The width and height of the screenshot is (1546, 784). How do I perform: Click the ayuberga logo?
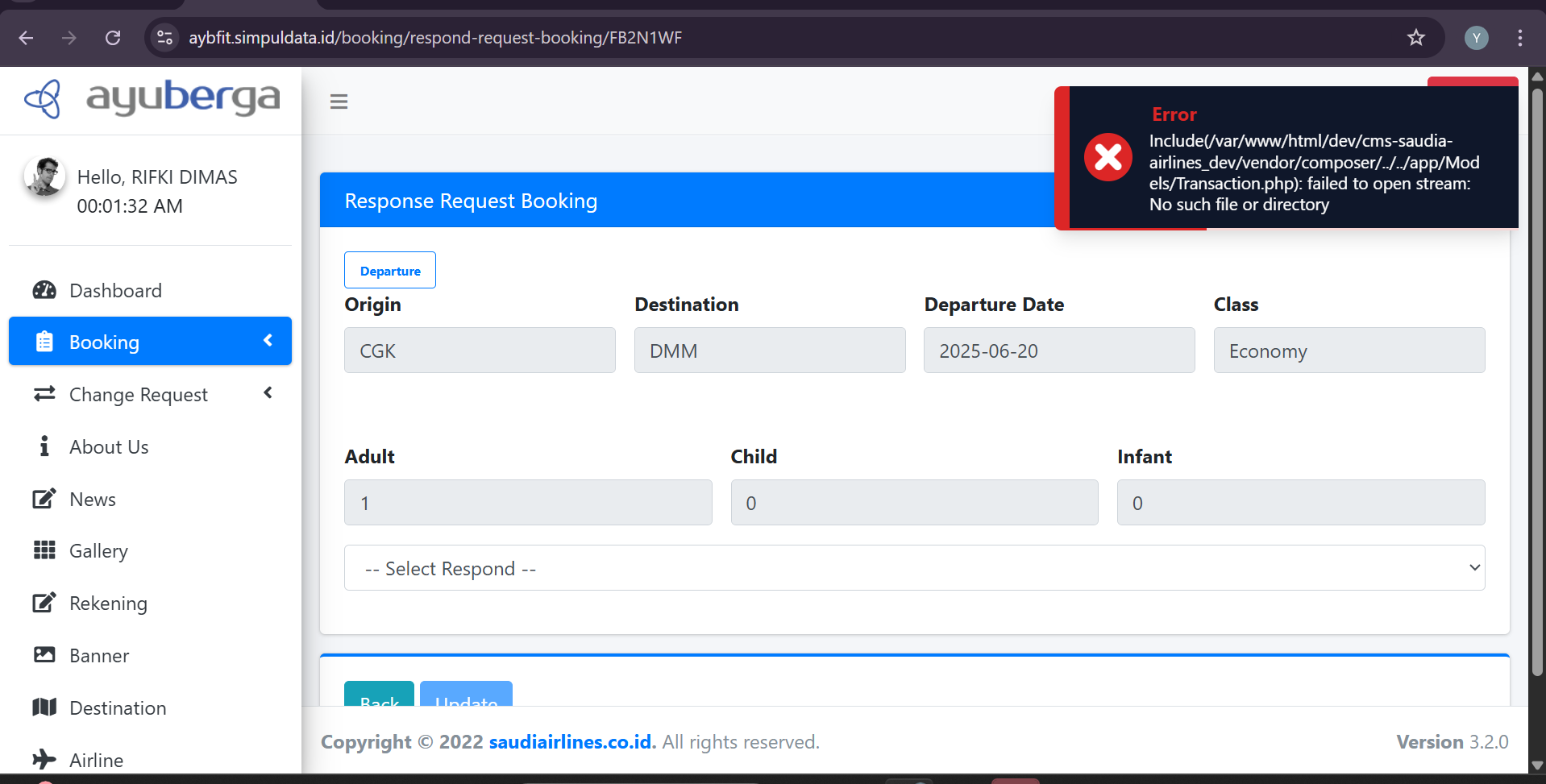tap(152, 99)
